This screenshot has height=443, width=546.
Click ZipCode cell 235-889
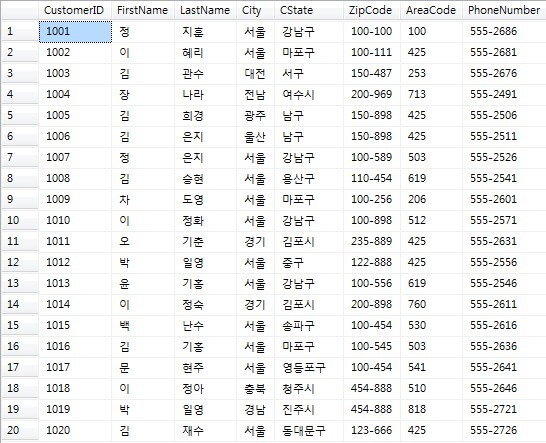point(372,241)
